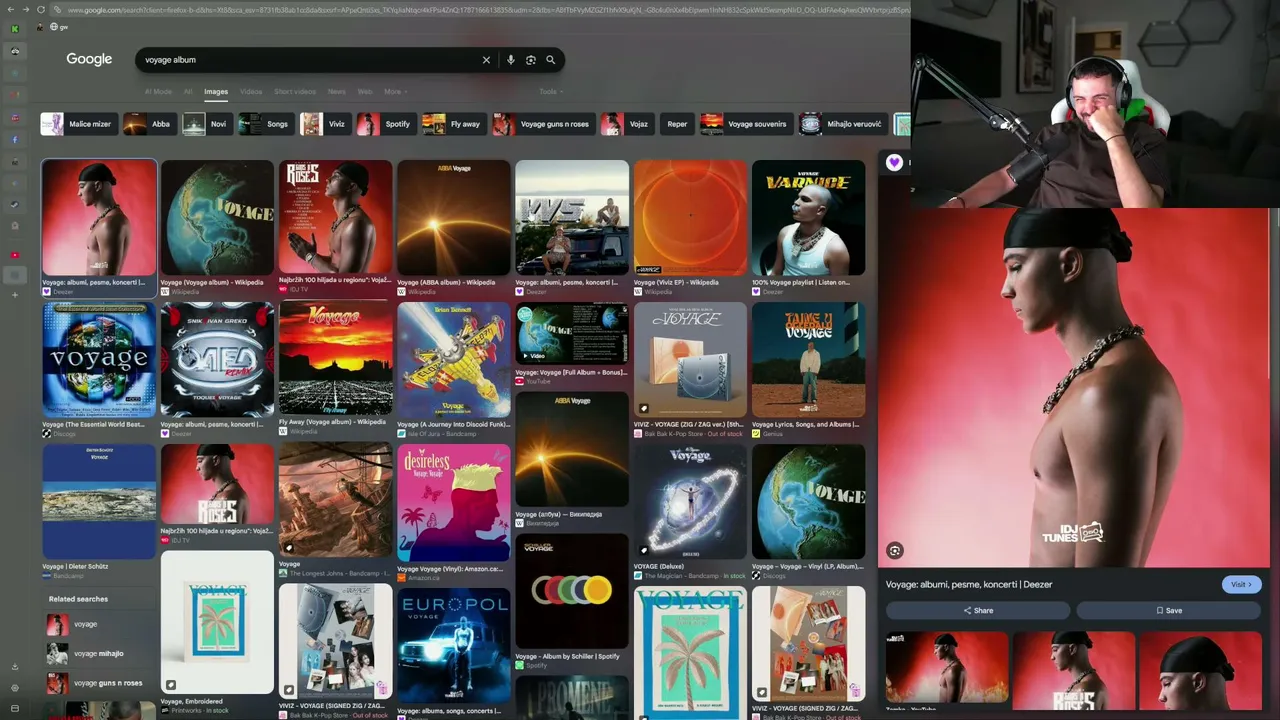
Task: Open the Facebook icon in browser sidebar
Action: click(14, 140)
